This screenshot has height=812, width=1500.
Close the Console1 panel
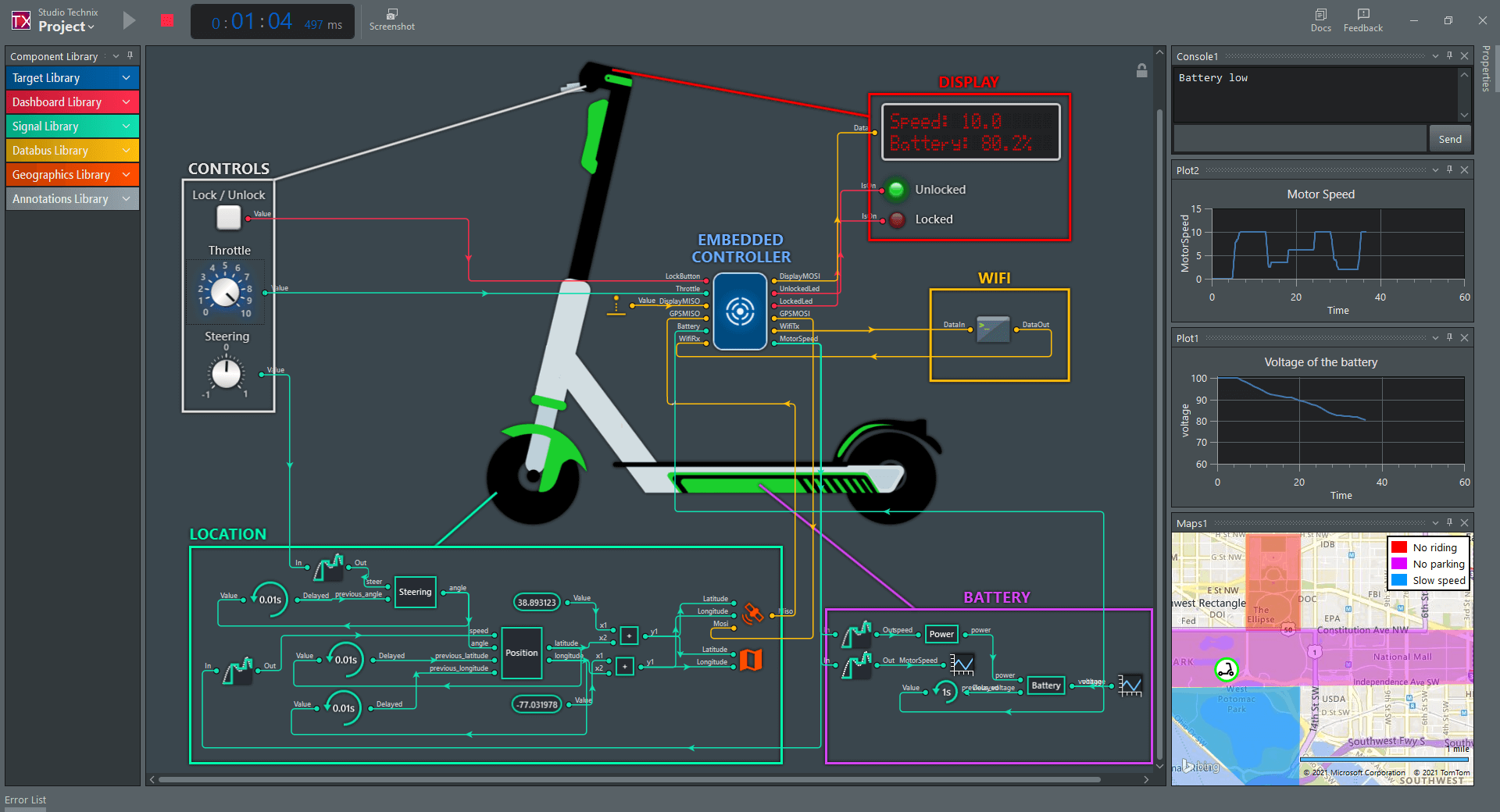pos(1464,56)
